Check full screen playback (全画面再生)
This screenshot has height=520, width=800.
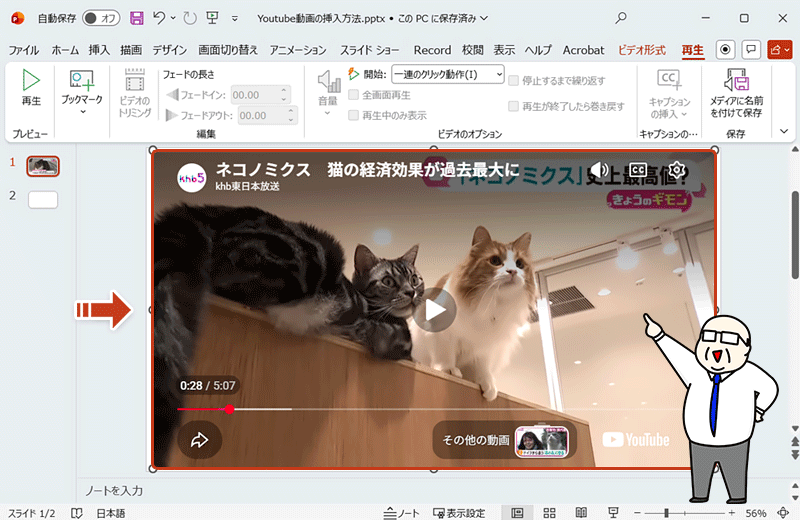coord(353,94)
